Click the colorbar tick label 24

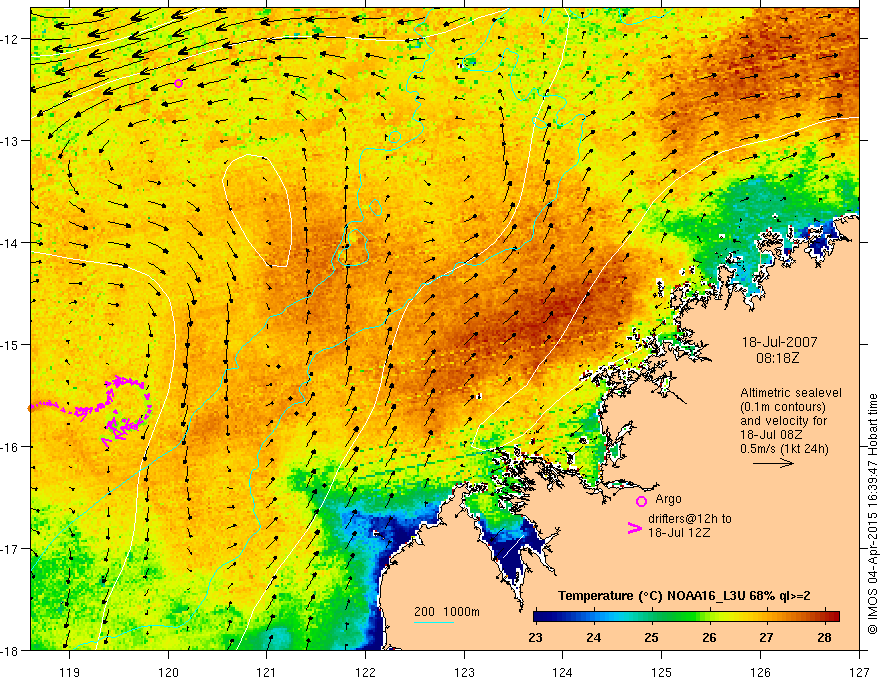tap(594, 637)
